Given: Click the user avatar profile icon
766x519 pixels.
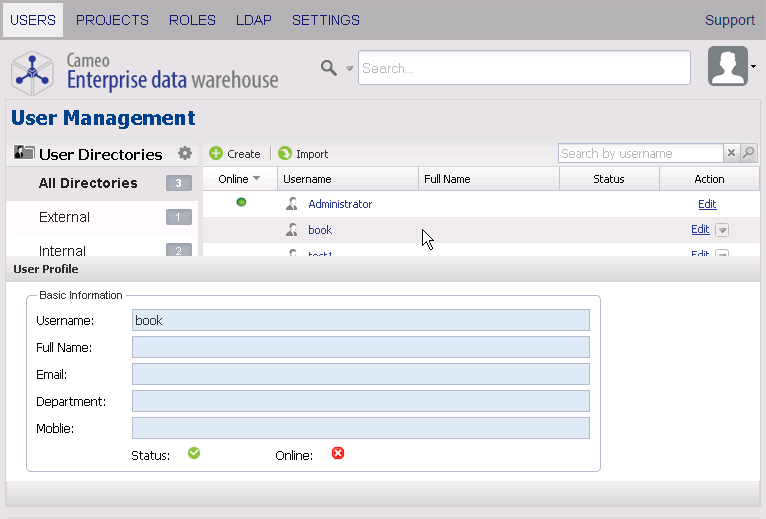Looking at the screenshot, I should 728,67.
